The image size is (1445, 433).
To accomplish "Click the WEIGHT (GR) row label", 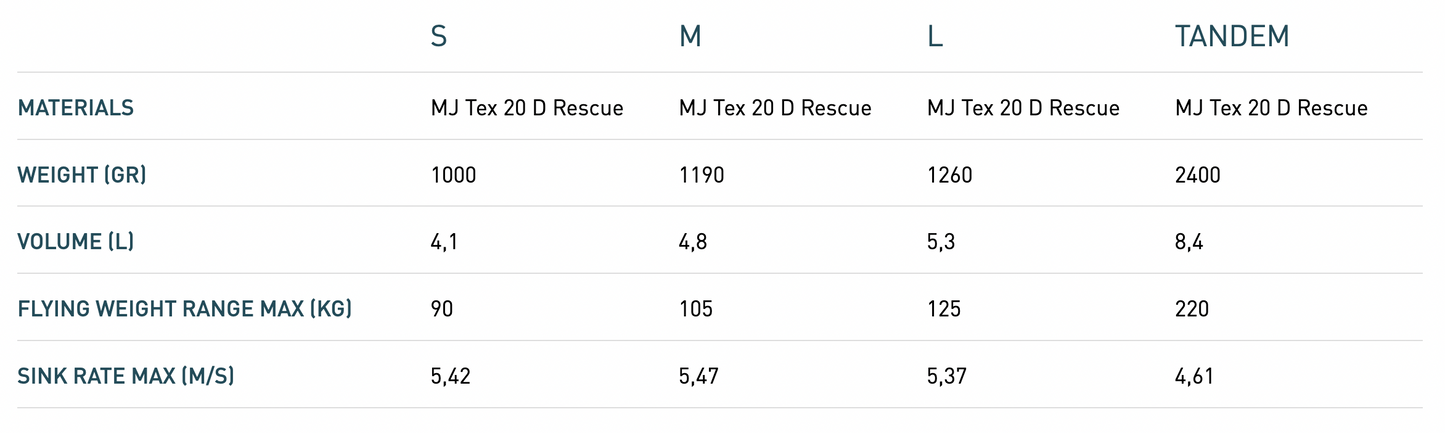I will [x=82, y=175].
